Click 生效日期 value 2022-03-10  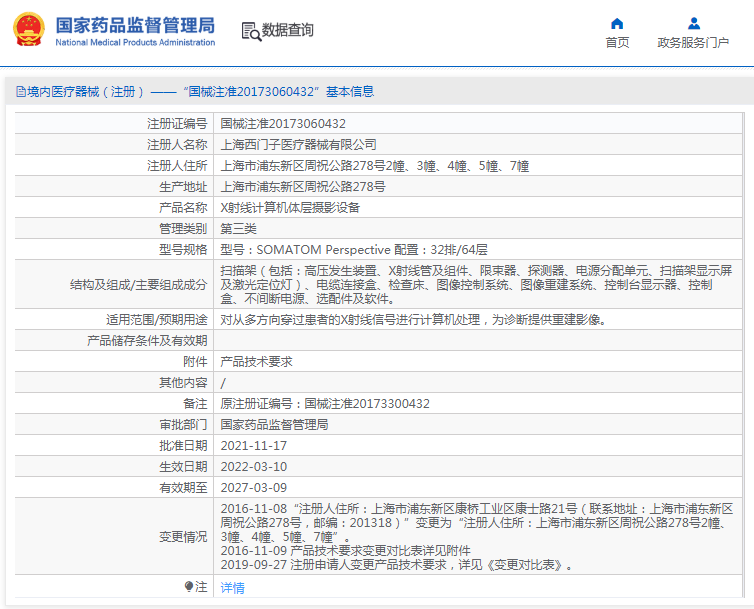[x=253, y=467]
